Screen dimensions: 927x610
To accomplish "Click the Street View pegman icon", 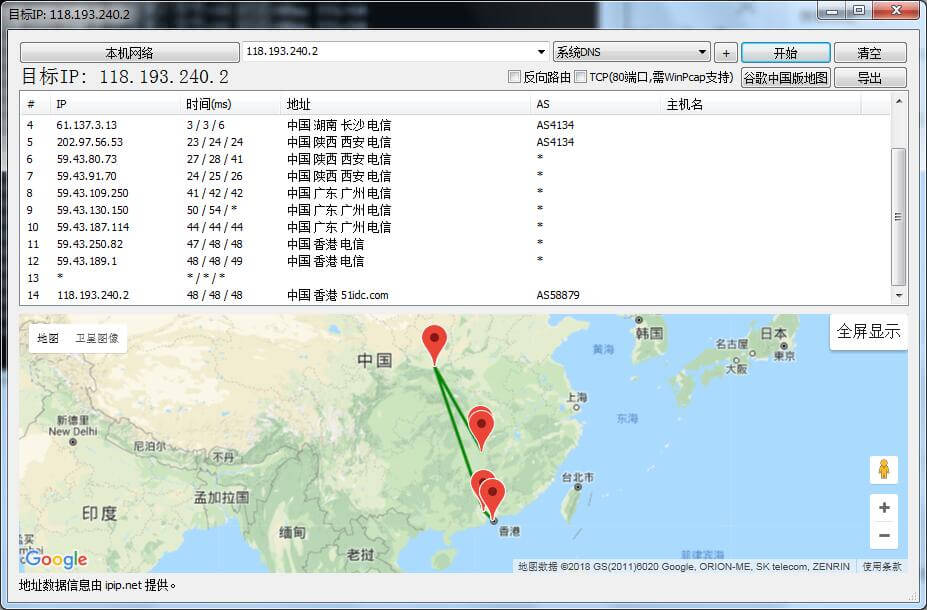I will pos(884,469).
